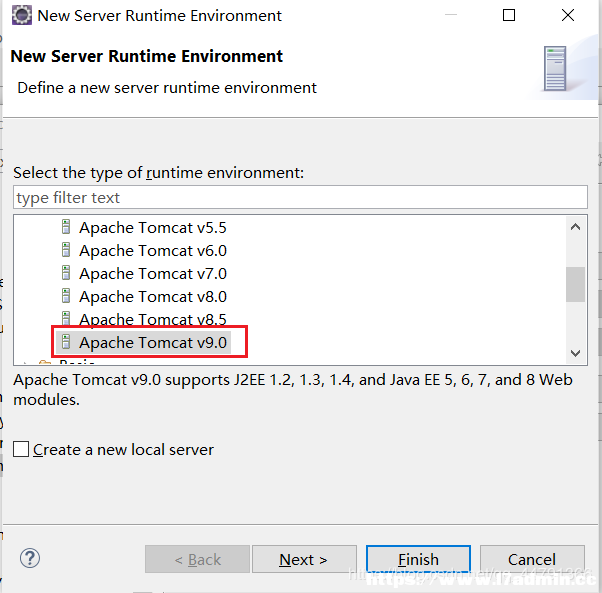Click the runtime list scrollbar thumb

pos(575,284)
